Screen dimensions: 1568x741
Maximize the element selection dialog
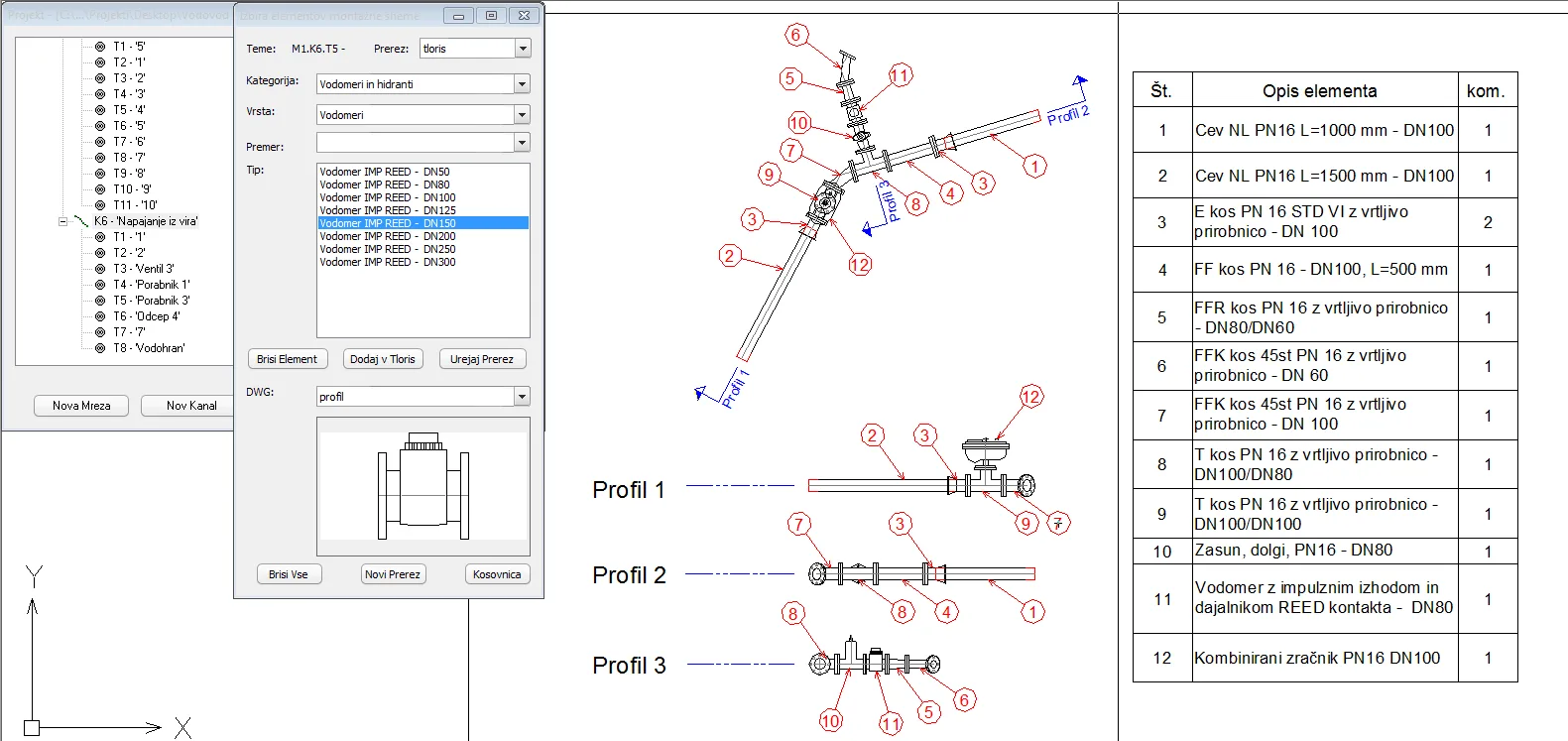pyautogui.click(x=491, y=16)
